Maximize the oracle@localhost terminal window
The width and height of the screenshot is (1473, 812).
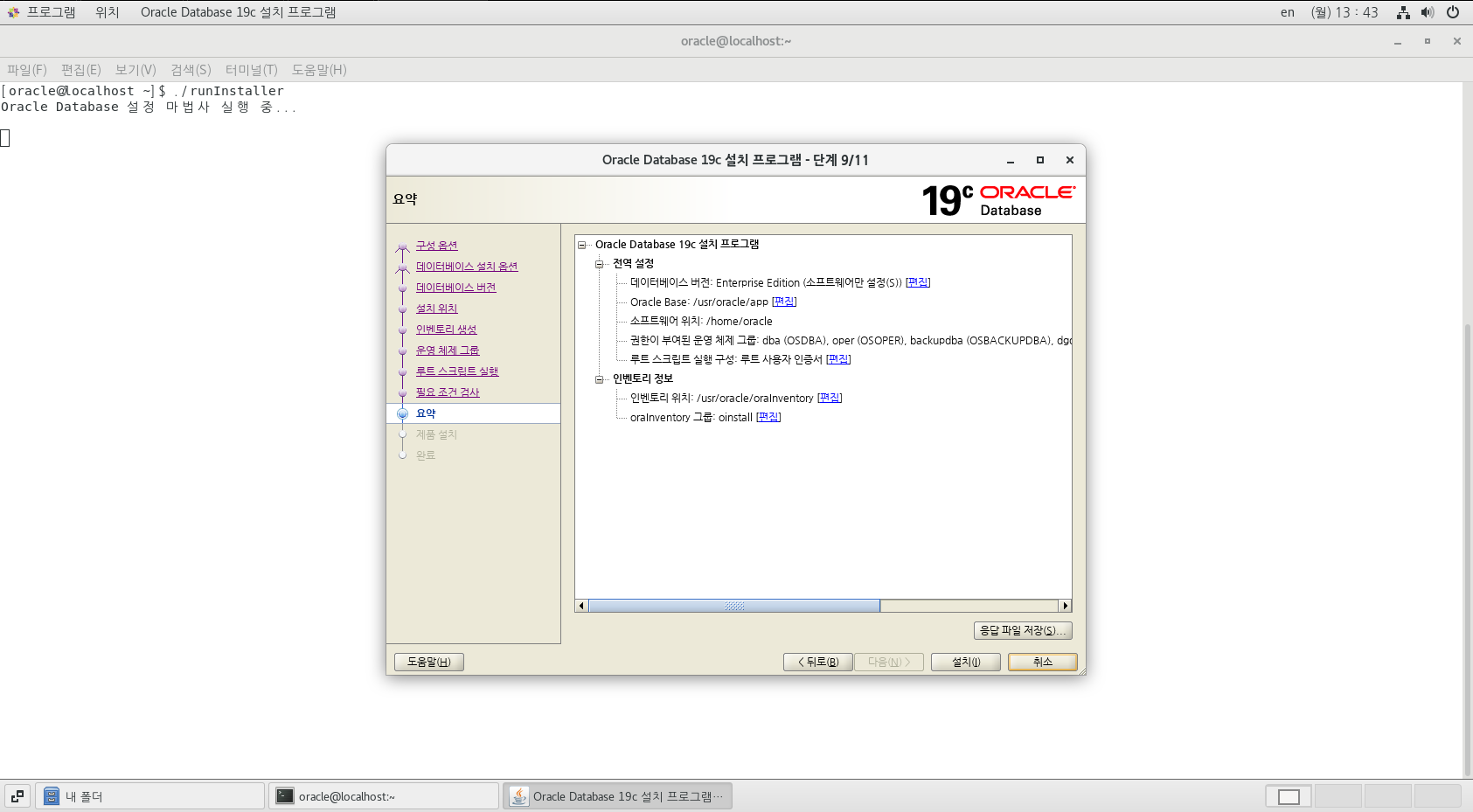(1428, 41)
